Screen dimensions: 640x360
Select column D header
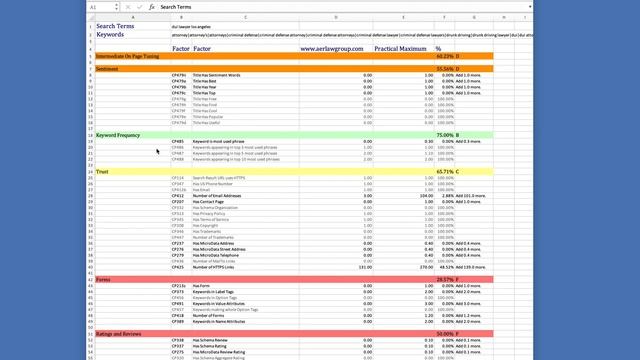(x=336, y=18)
